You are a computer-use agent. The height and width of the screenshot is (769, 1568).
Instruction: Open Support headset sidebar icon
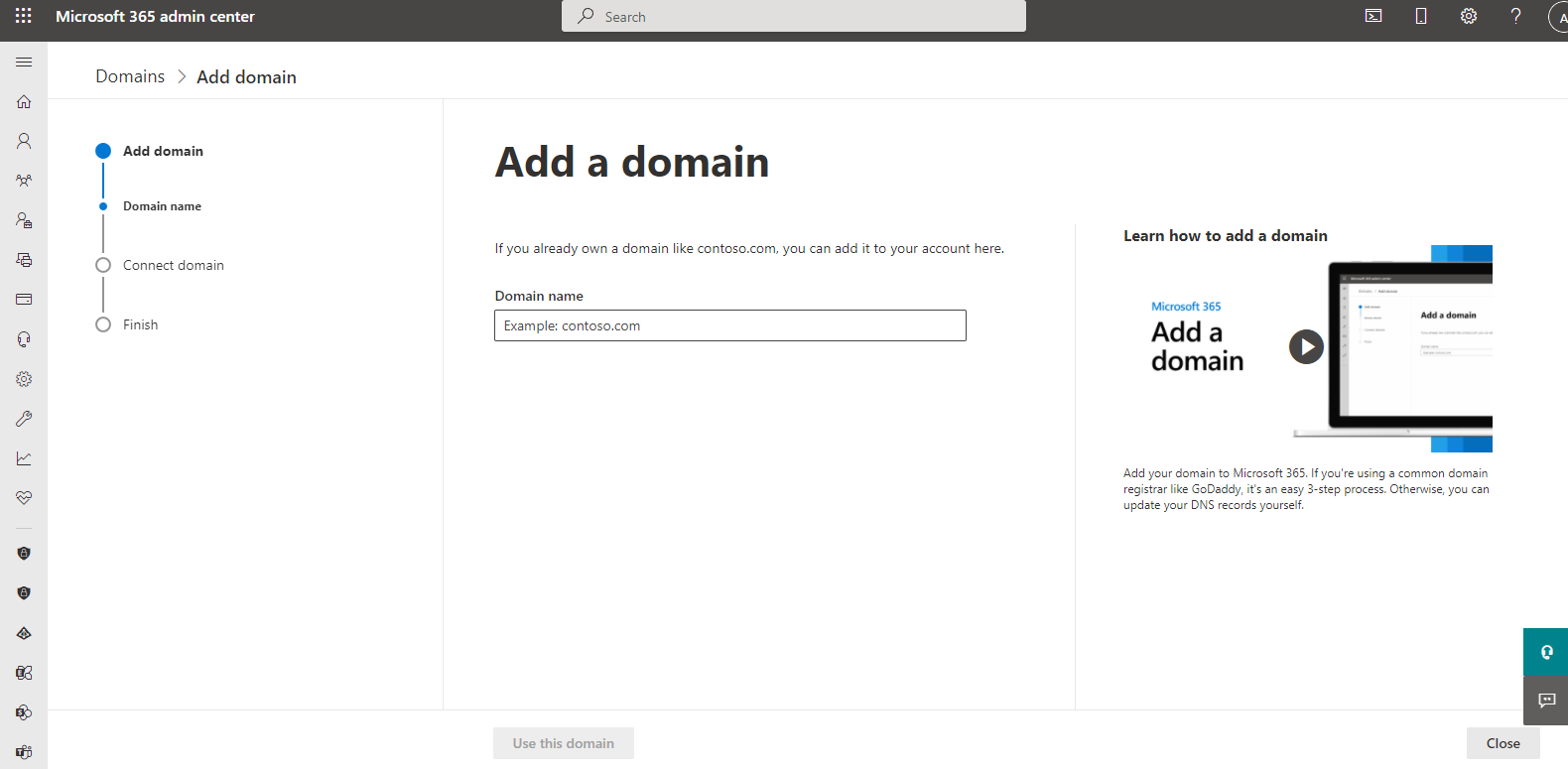click(x=24, y=339)
